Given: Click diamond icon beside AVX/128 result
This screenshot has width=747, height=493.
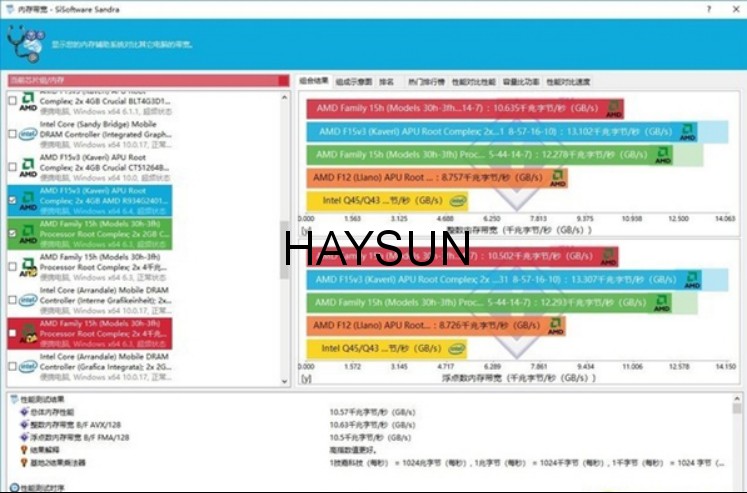Looking at the screenshot, I should (24, 424).
